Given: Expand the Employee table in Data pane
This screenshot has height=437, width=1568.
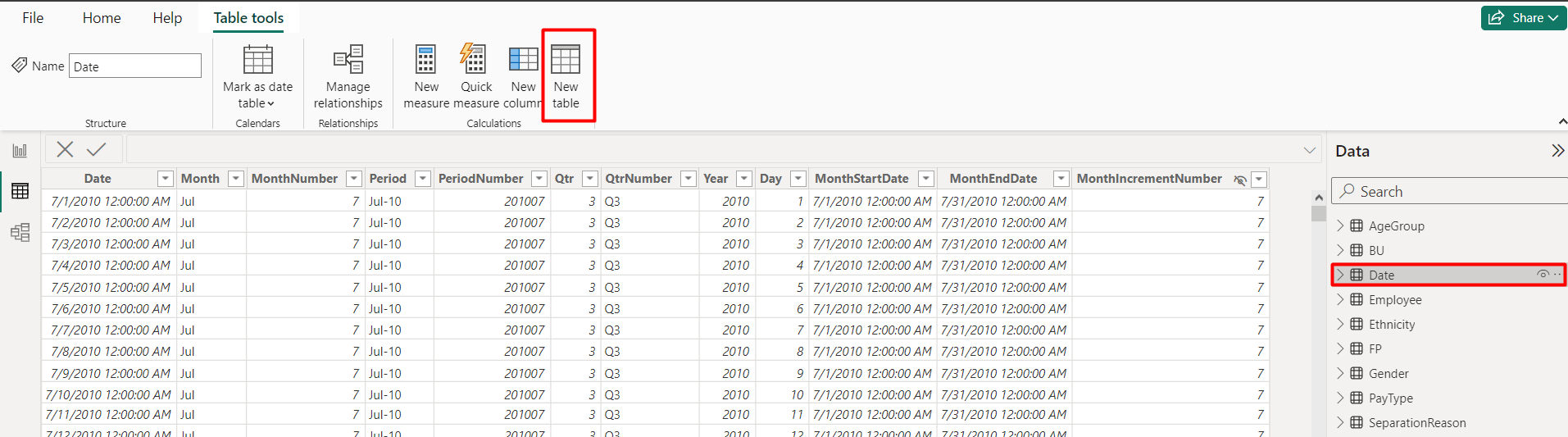Looking at the screenshot, I should tap(1340, 299).
